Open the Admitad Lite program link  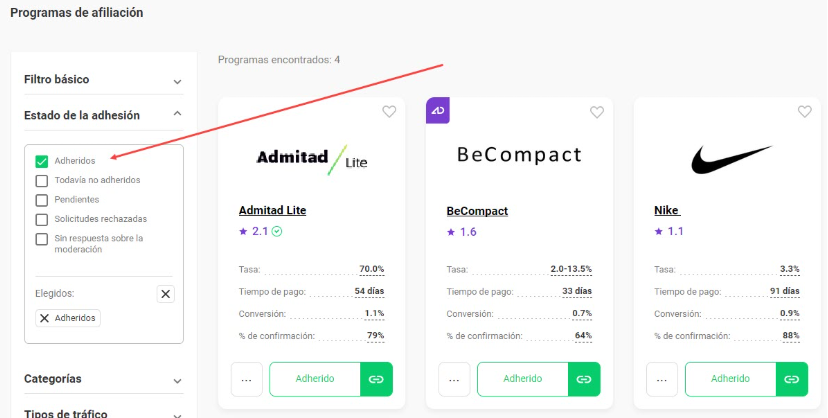tap(272, 210)
